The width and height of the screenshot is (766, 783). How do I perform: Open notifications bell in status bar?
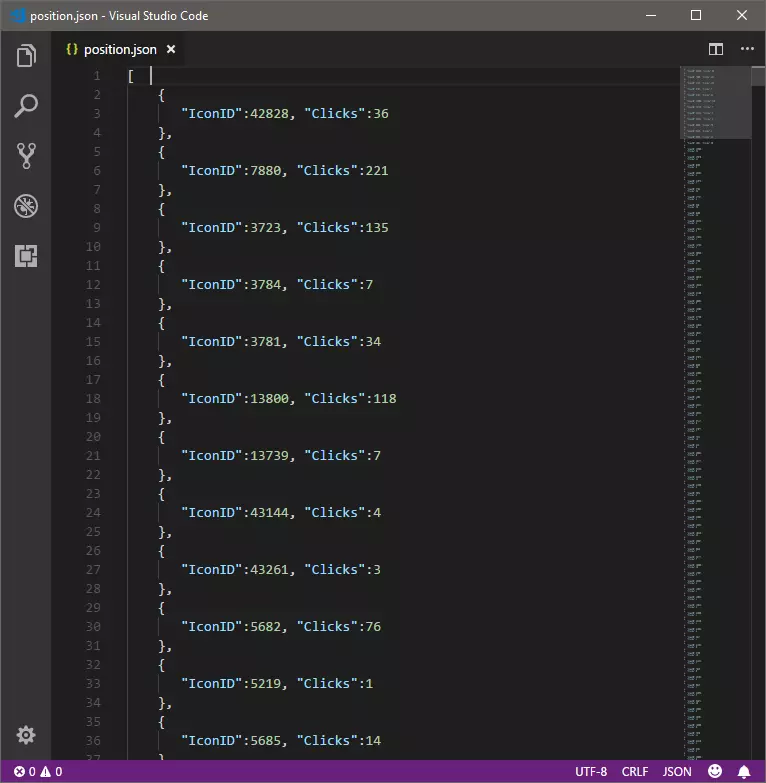coord(744,772)
